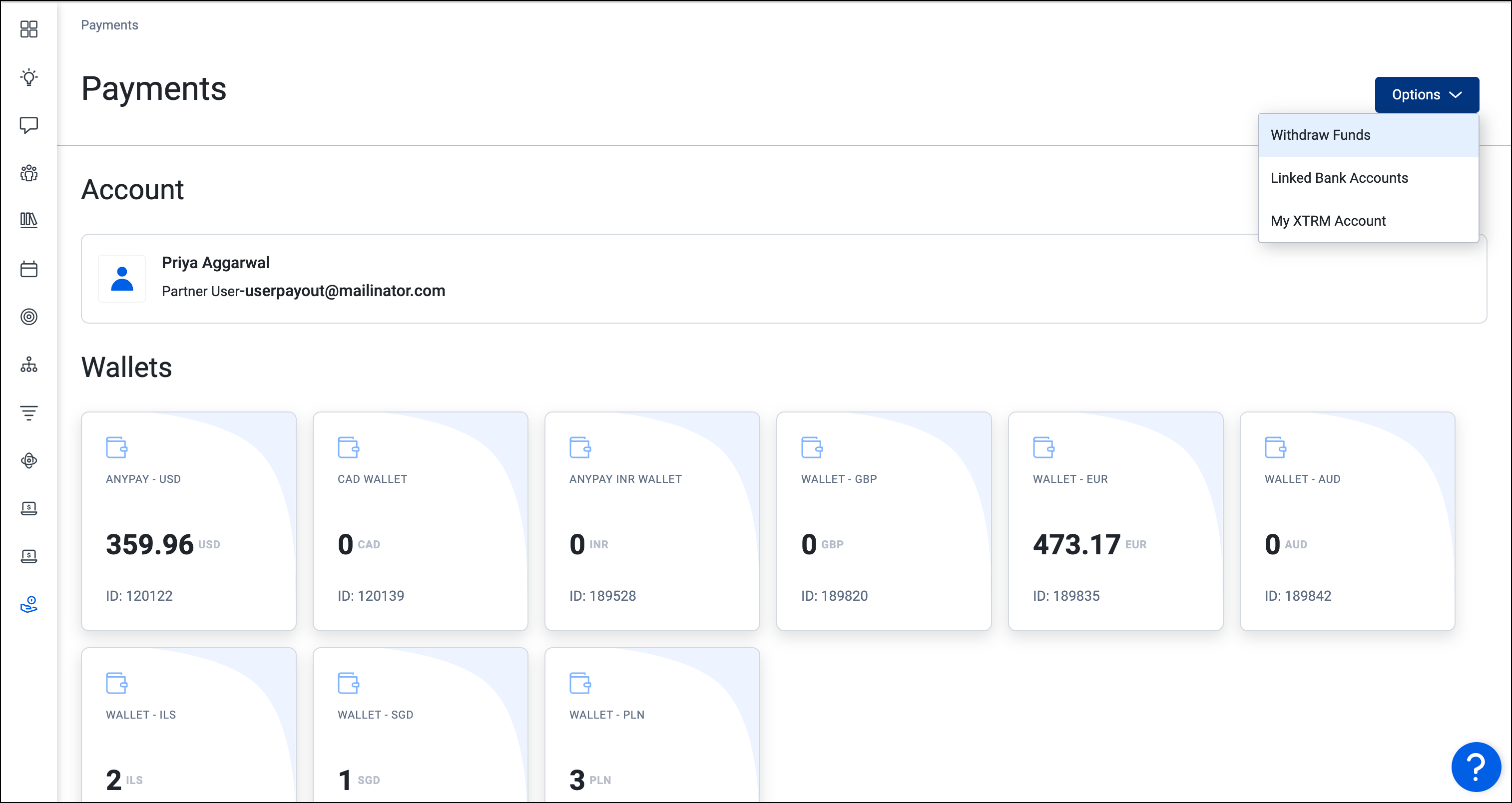1512x803 pixels.
Task: Click the ID: 189842 text
Action: 1298,596
